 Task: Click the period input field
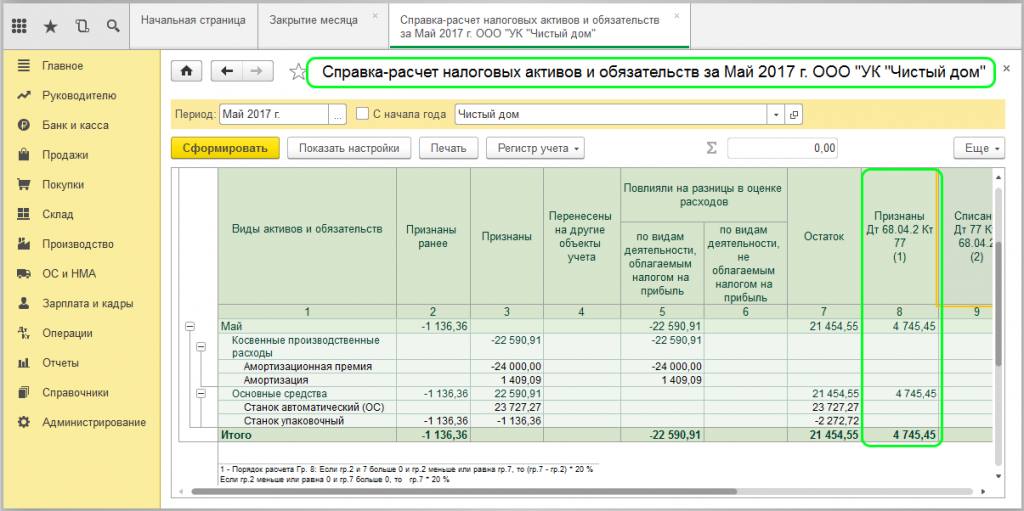(x=274, y=114)
